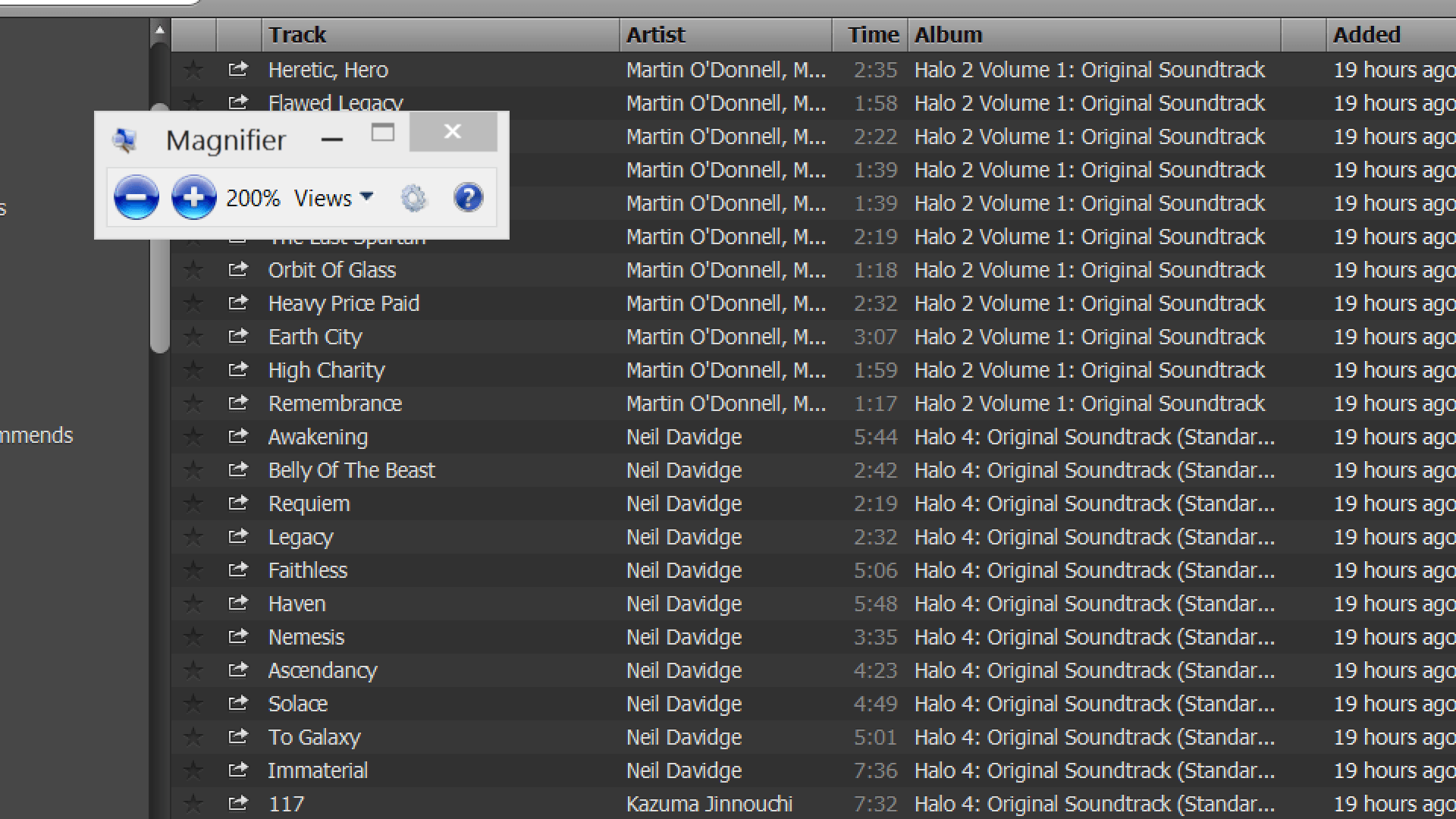Click the Magnifier app icon in title bar

click(x=125, y=140)
